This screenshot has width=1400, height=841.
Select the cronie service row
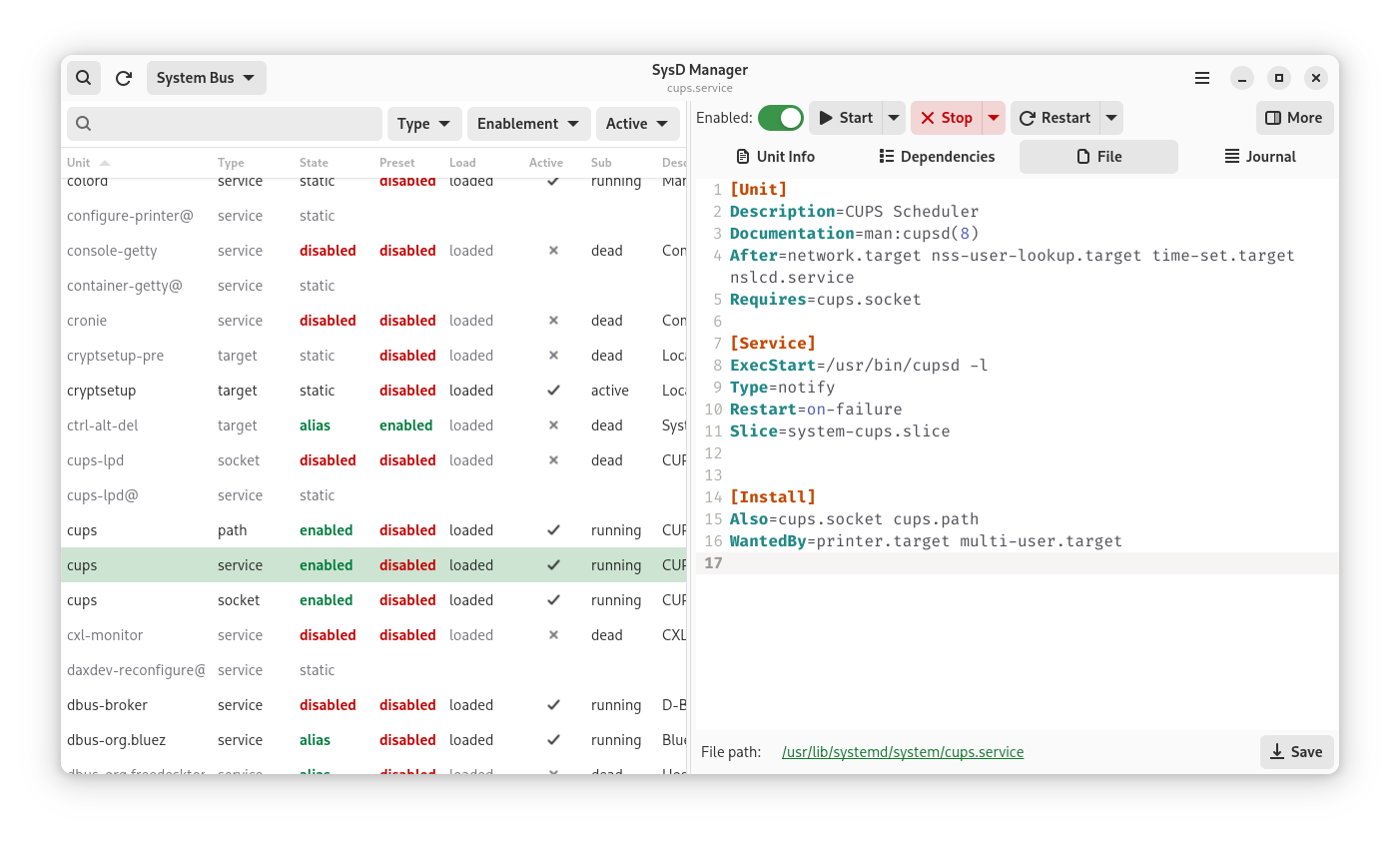pos(374,321)
